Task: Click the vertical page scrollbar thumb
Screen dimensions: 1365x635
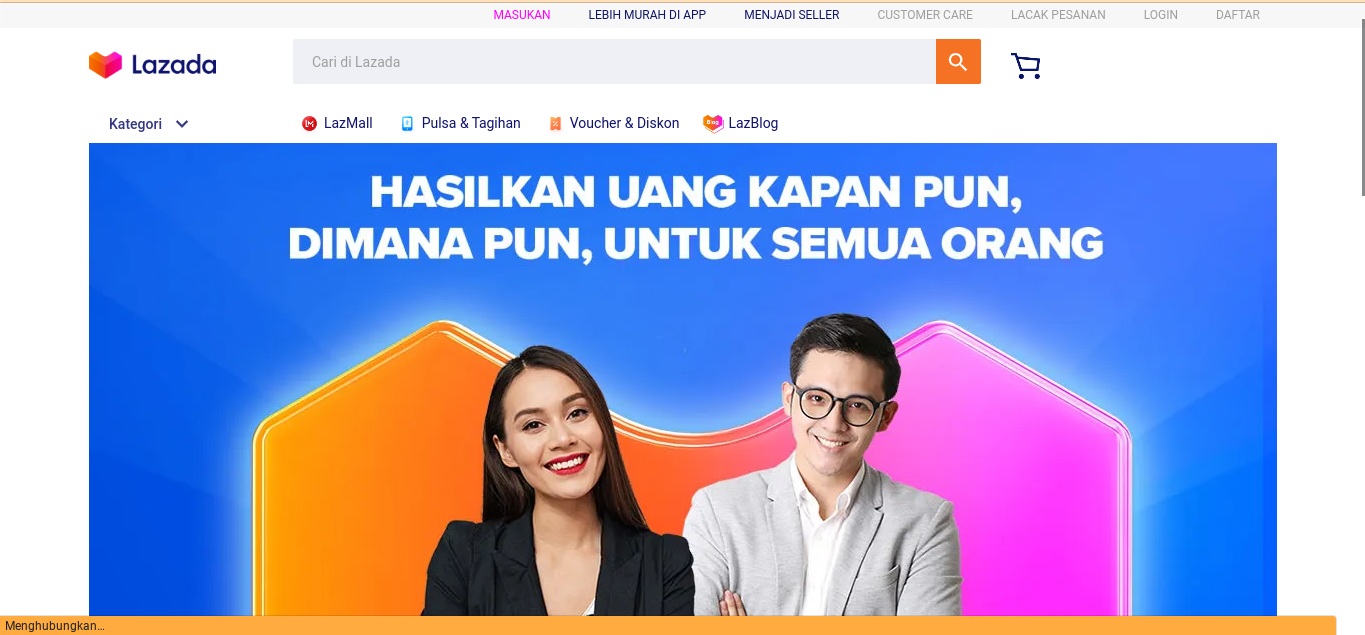Action: tap(1362, 100)
